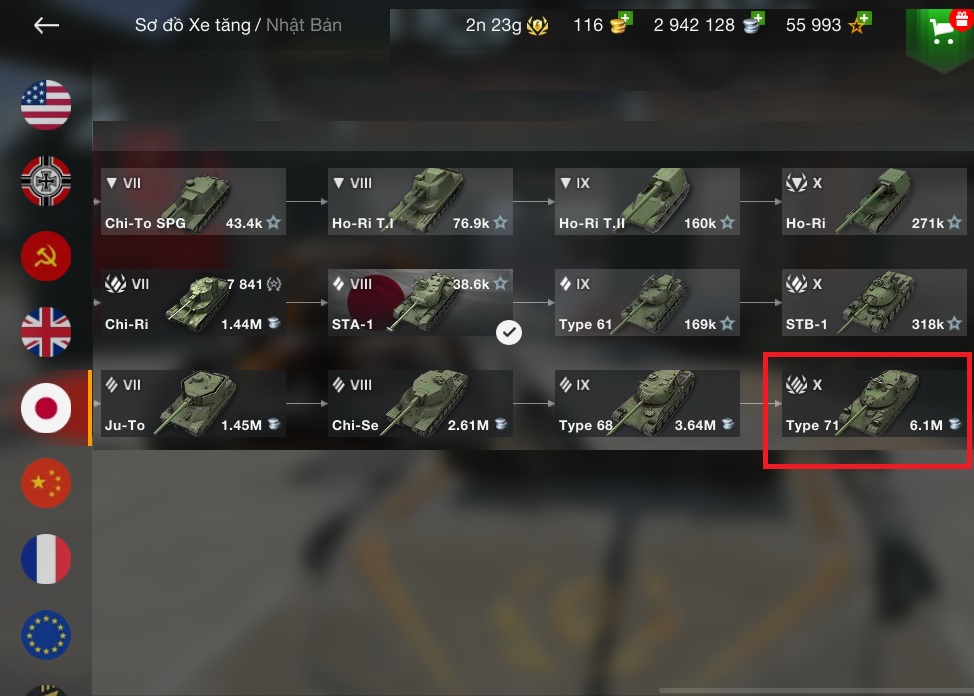The image size is (974, 696).
Task: Select the European Union flag nation
Action: (x=46, y=635)
